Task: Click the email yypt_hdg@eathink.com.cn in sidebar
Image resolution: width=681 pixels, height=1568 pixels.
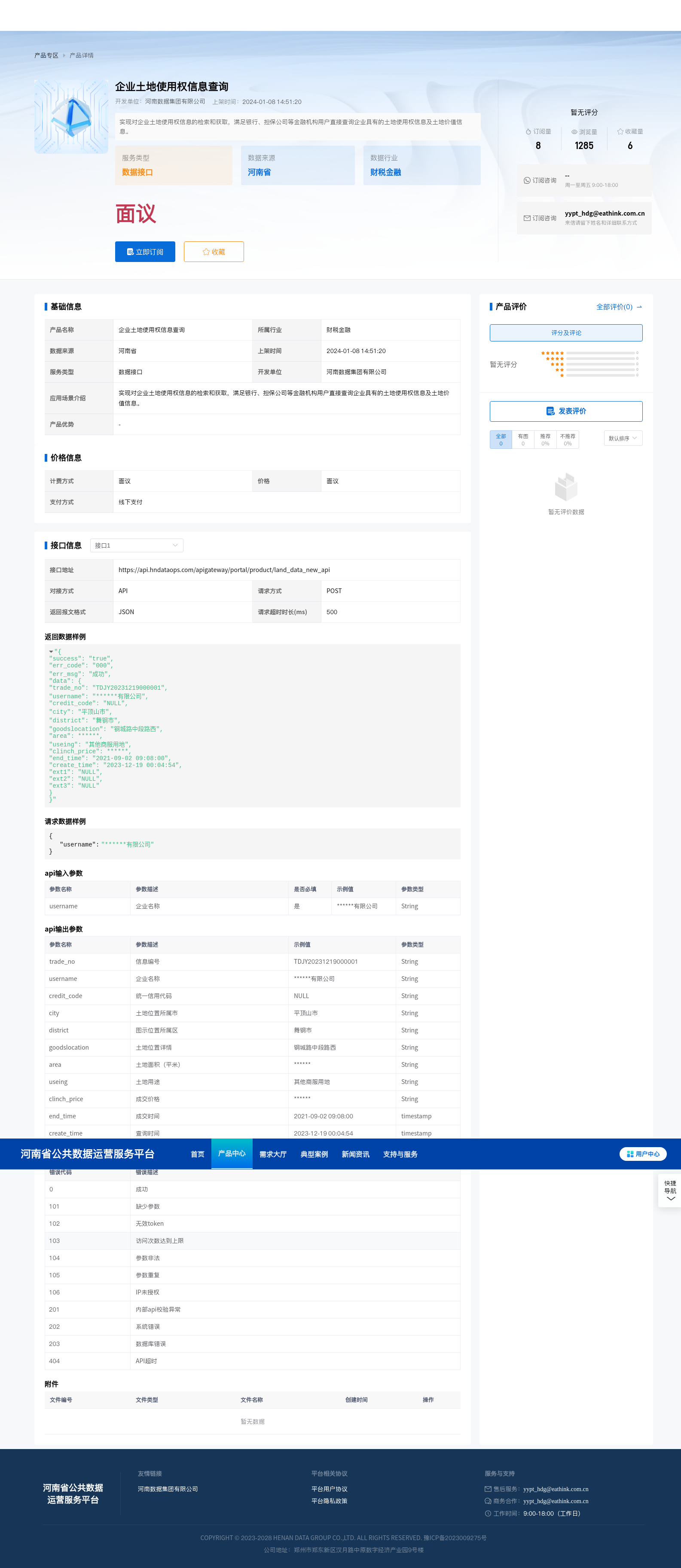Action: 604,213
